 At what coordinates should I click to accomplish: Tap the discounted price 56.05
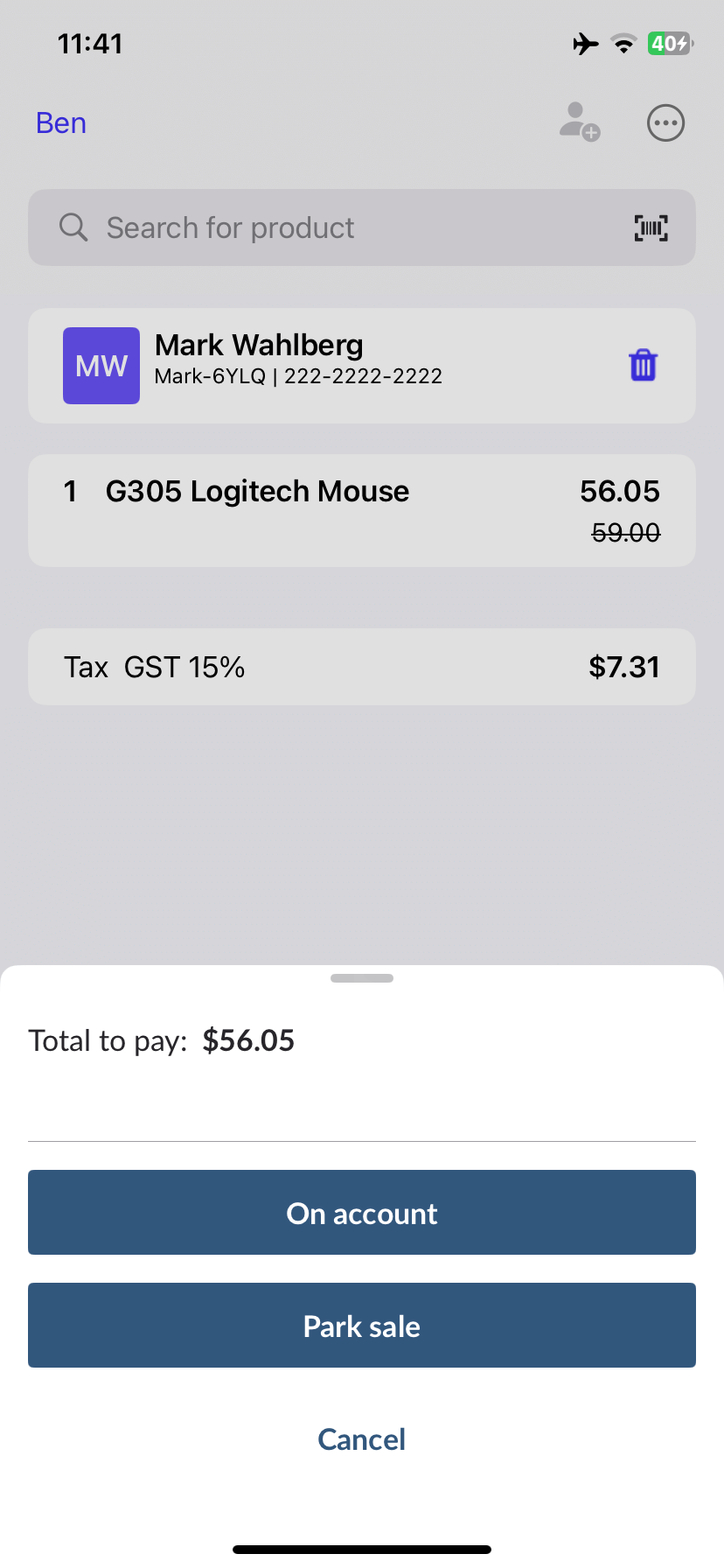point(619,492)
